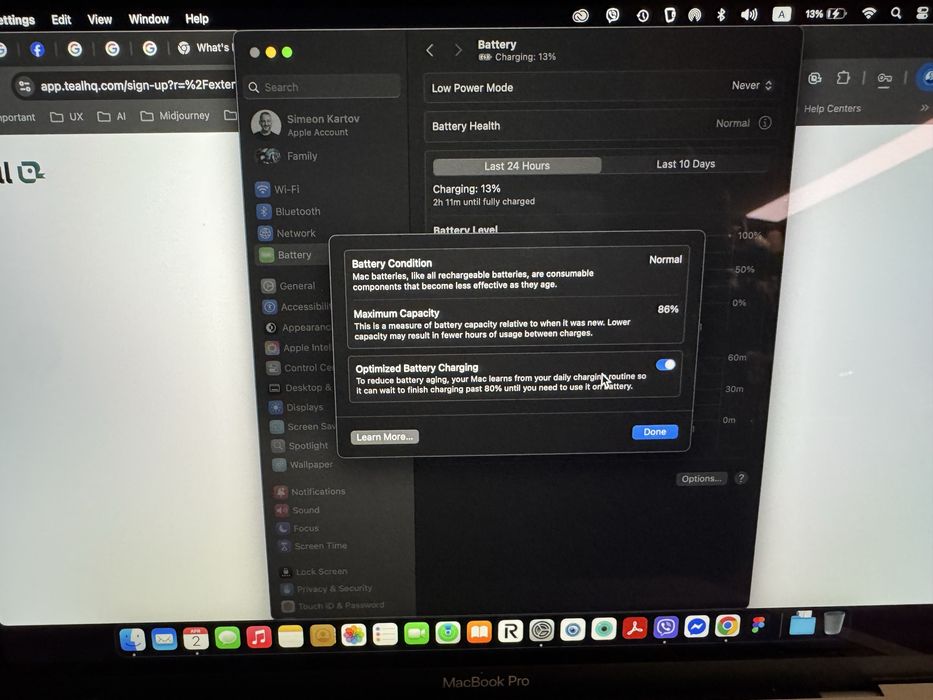Click the volume speaker menu bar icon
Viewport: 933px width, 700px height.
pos(749,15)
